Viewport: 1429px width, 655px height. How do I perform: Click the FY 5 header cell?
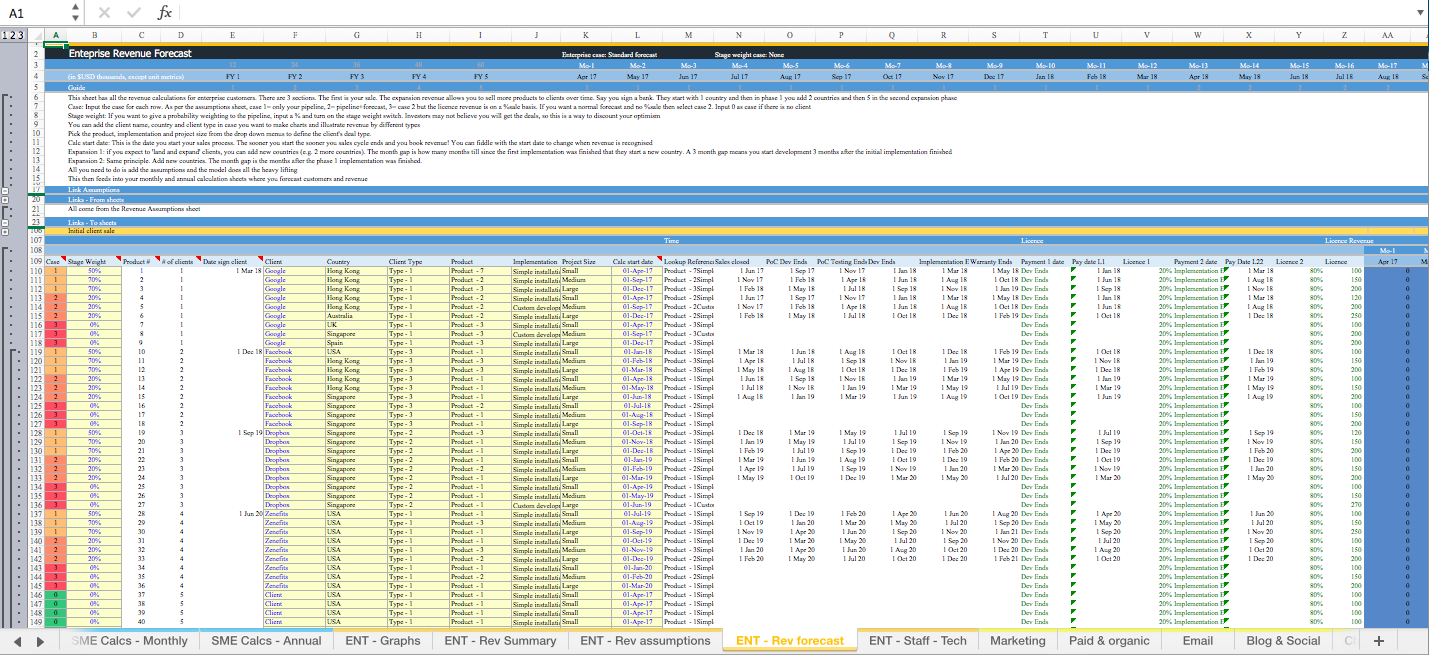pyautogui.click(x=480, y=76)
